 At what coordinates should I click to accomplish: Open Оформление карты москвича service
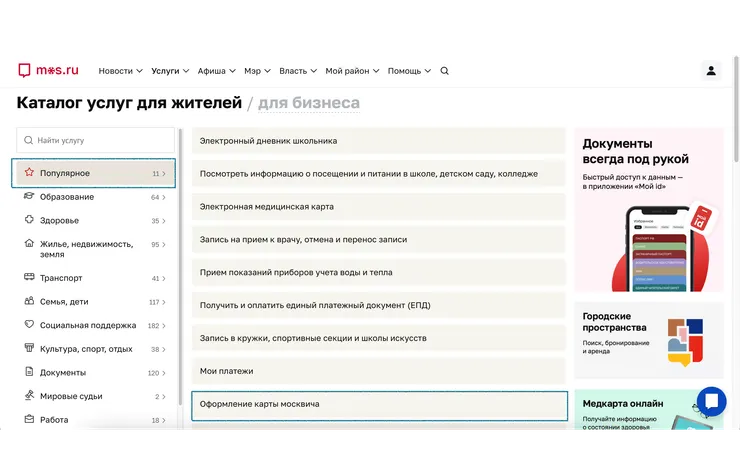(379, 405)
